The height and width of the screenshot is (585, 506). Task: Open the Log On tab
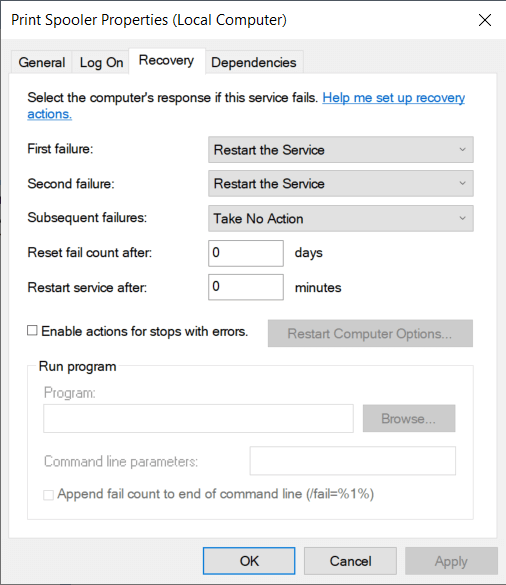(101, 62)
